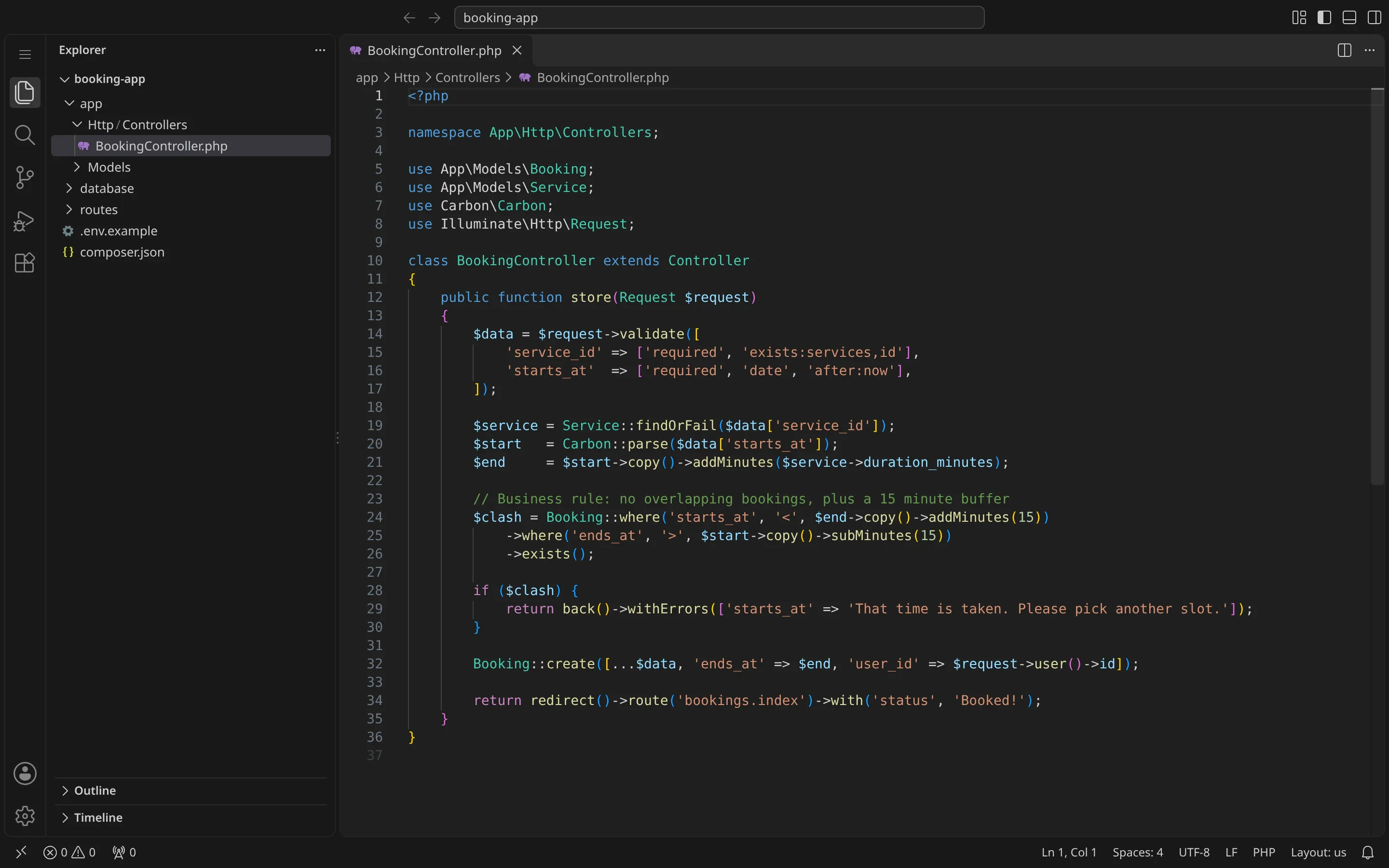The image size is (1389, 868).
Task: Click the Explorer panel title
Action: [x=82, y=50]
